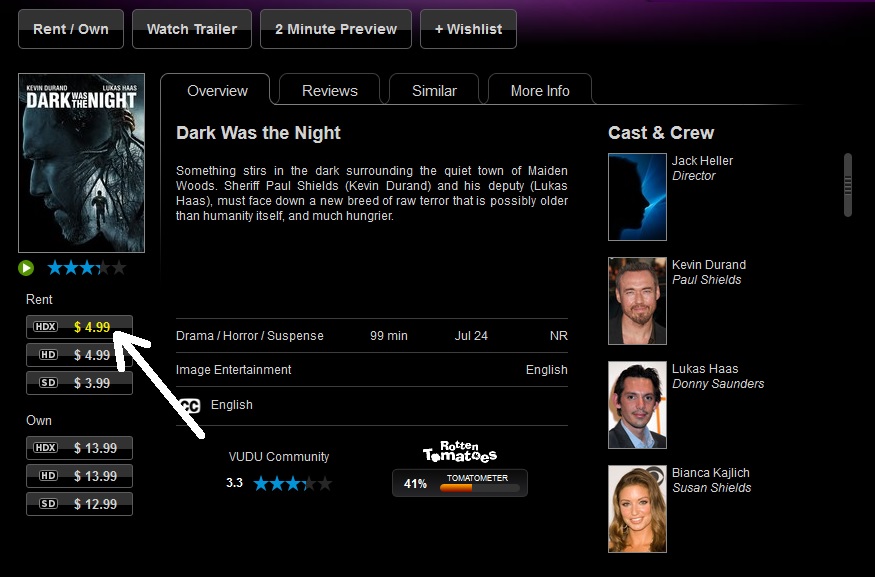Open Kevin Durand's cast photo
Viewport: 875px width, 577px height.
(637, 301)
